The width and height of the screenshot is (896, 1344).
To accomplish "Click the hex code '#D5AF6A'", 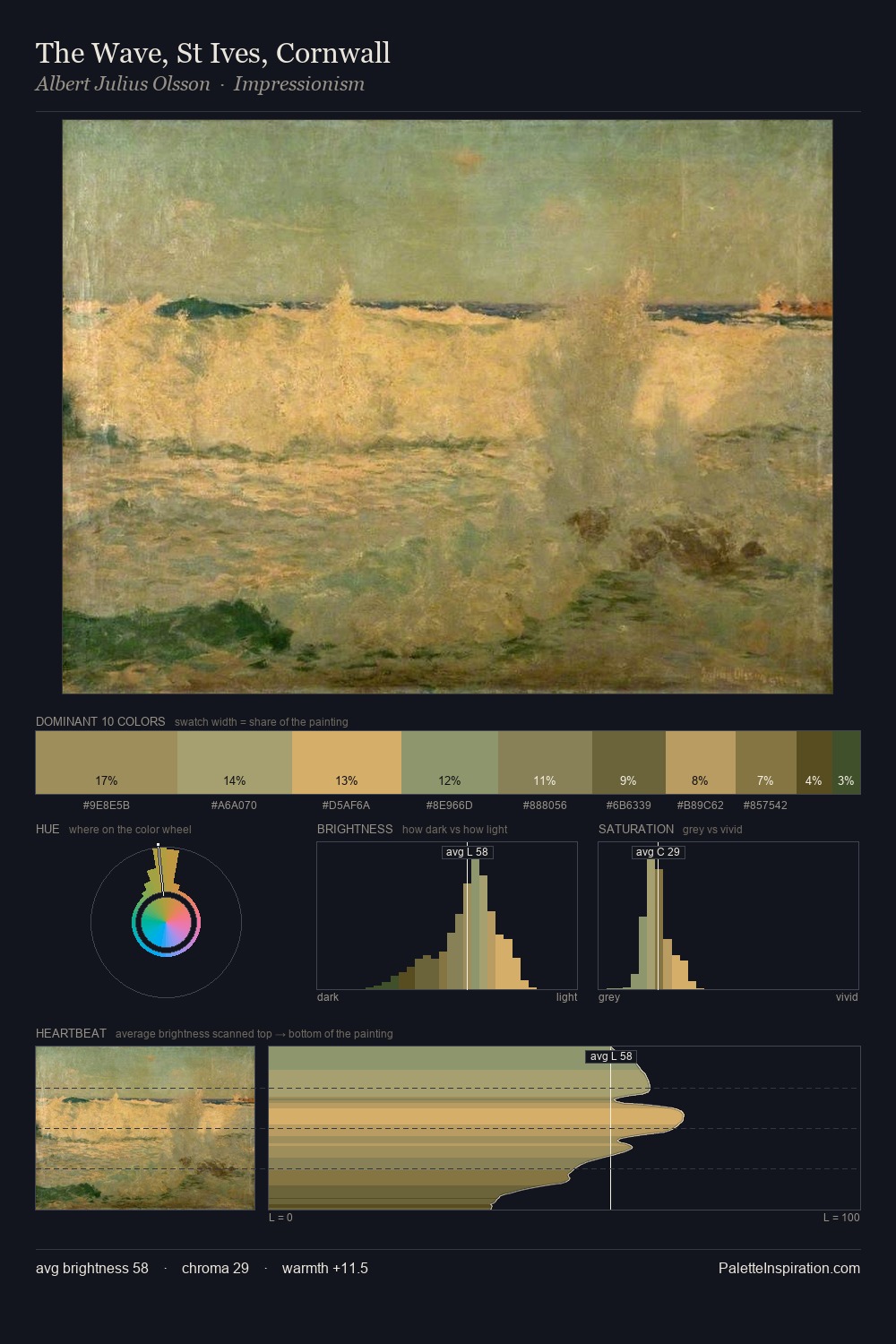I will [347, 806].
